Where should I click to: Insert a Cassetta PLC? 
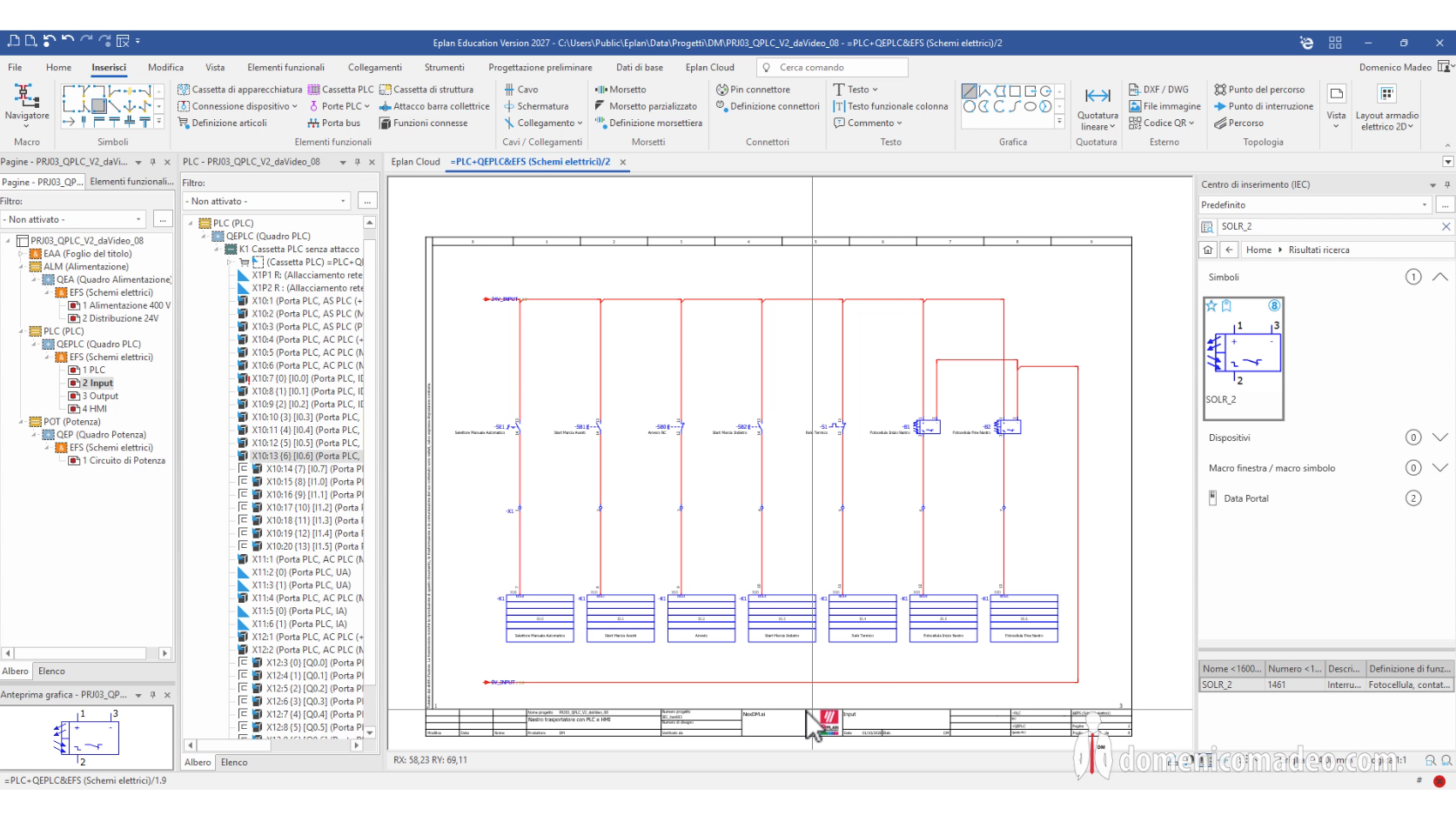[340, 90]
